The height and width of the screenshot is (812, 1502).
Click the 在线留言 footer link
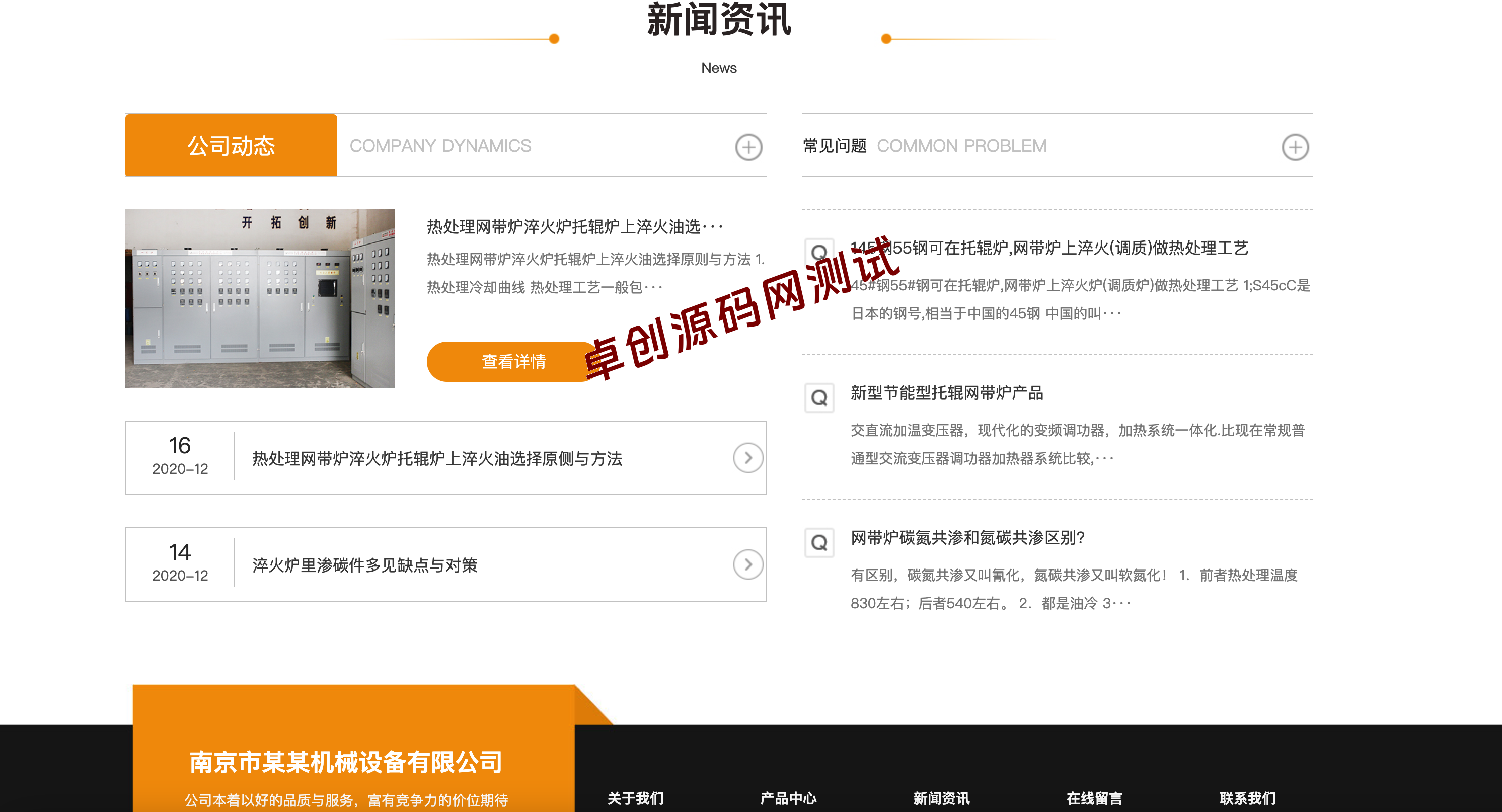click(1094, 798)
